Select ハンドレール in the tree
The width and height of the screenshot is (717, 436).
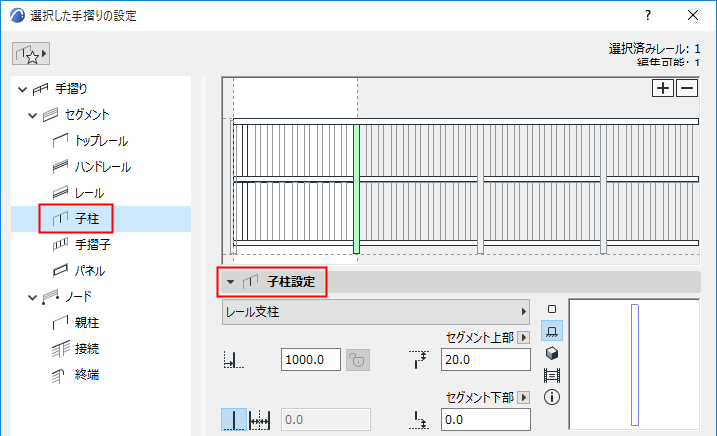coord(102,167)
